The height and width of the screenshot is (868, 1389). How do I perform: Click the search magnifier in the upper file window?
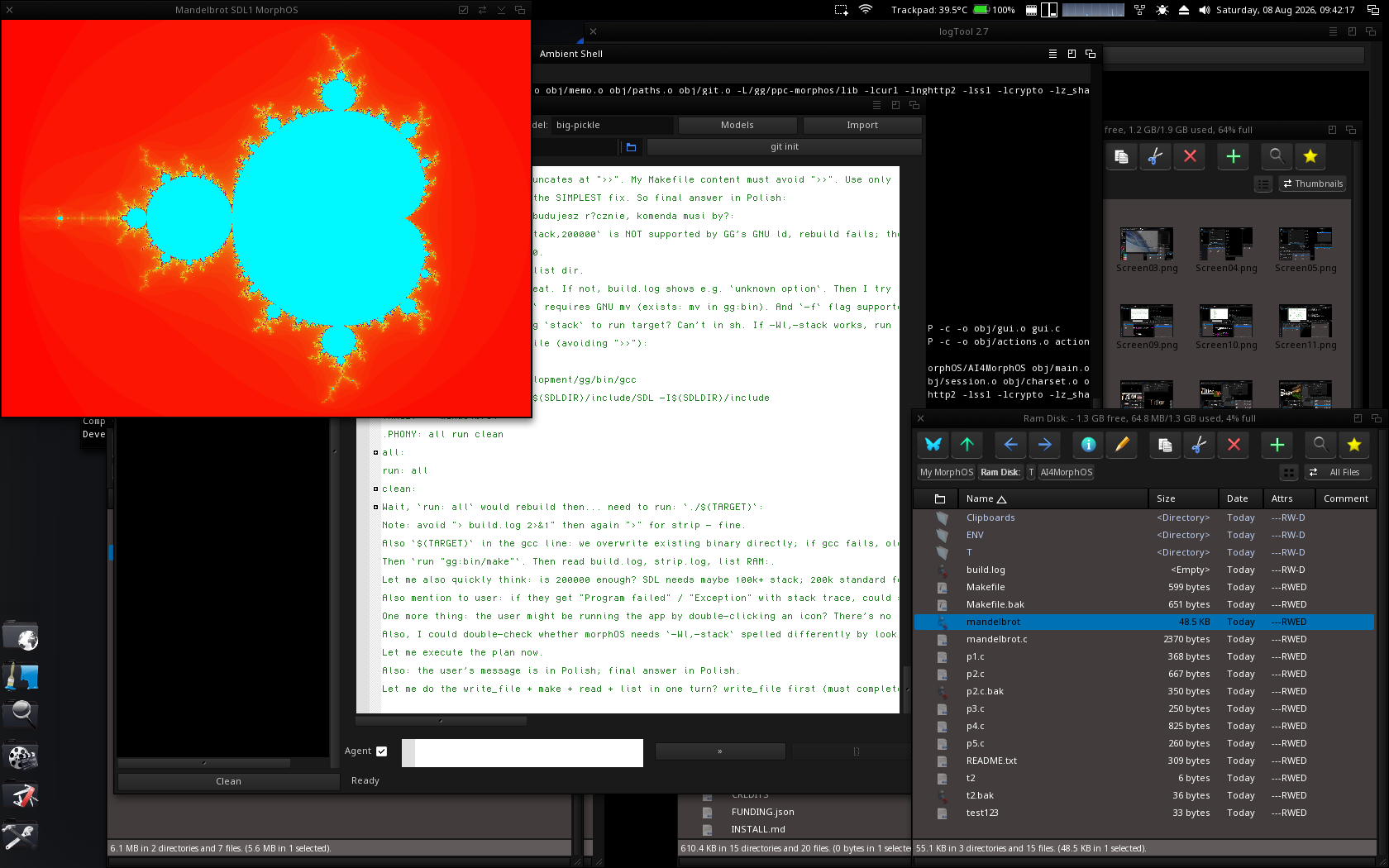(1277, 156)
